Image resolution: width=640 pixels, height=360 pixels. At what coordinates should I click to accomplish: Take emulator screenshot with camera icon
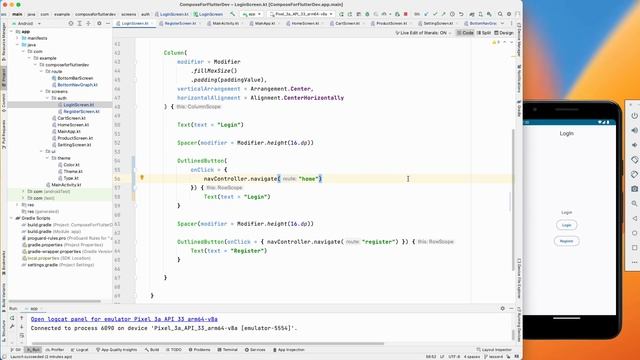coord(634,189)
